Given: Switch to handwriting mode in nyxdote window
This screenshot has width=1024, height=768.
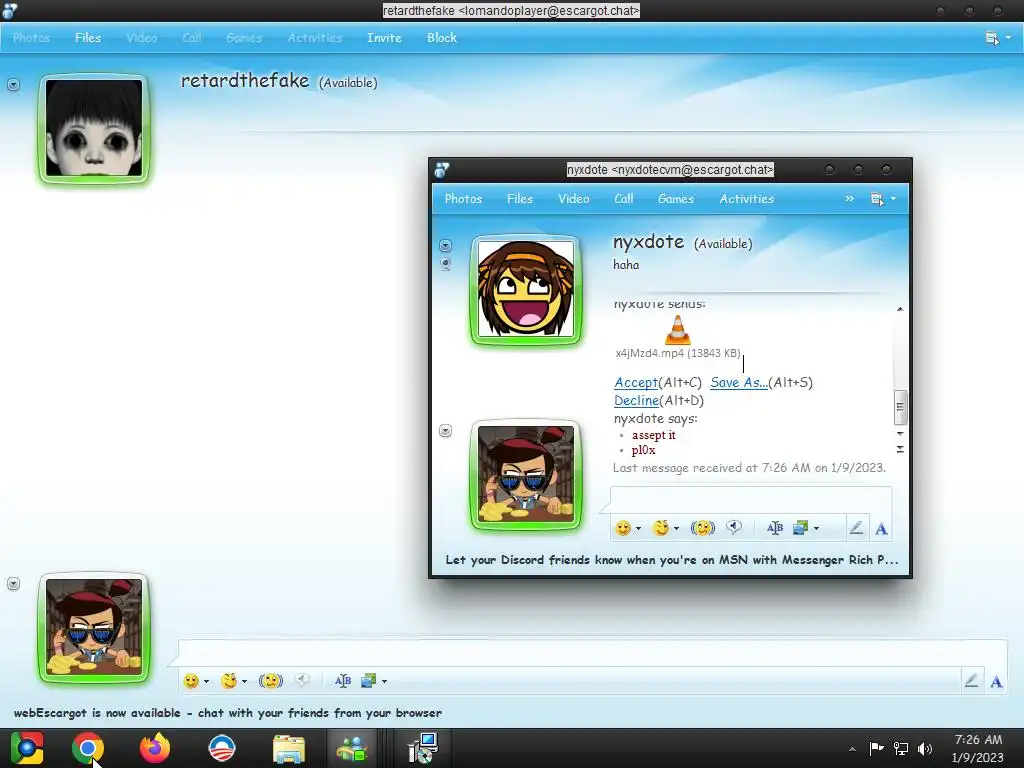Looking at the screenshot, I should [856, 528].
